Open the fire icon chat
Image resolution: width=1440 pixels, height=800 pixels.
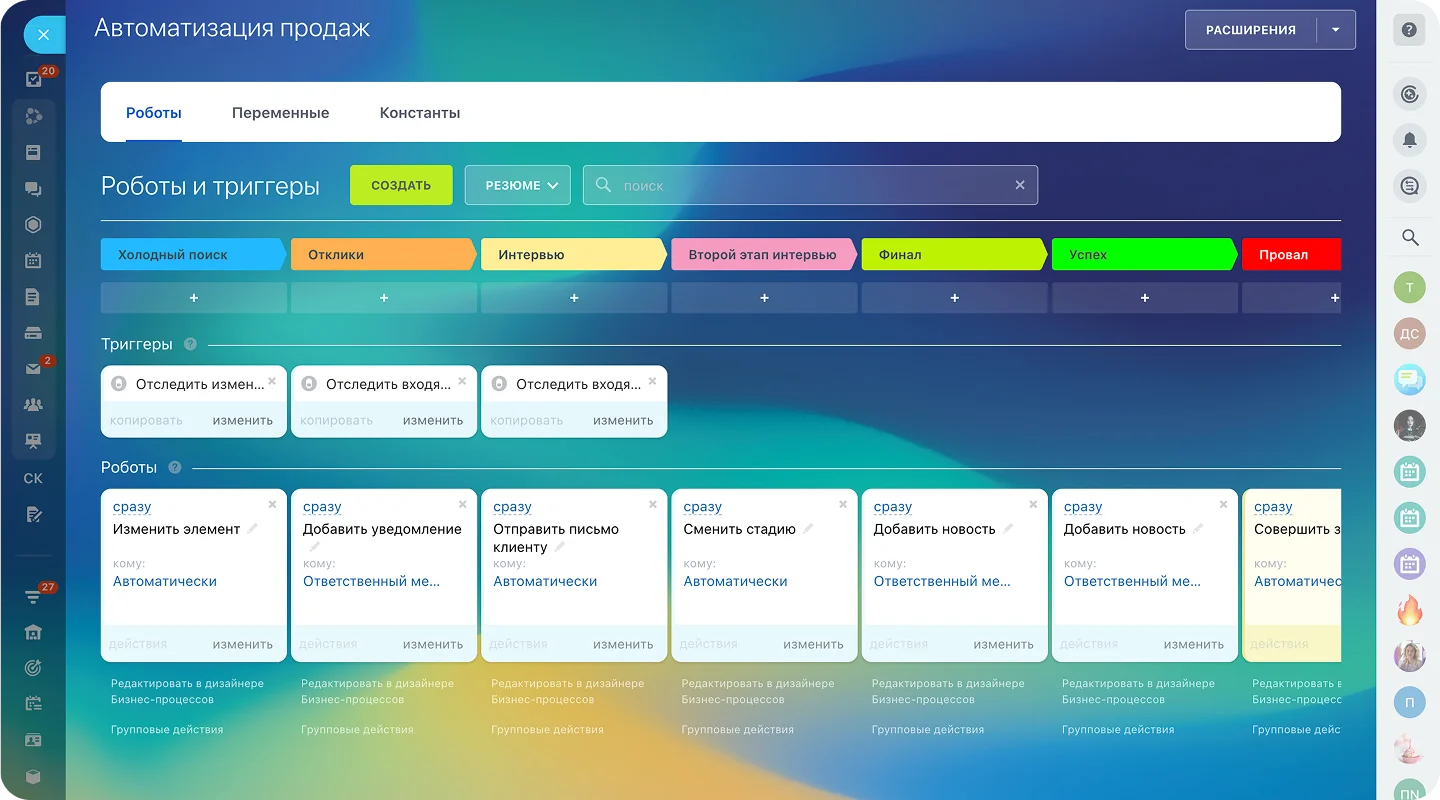click(1409, 609)
